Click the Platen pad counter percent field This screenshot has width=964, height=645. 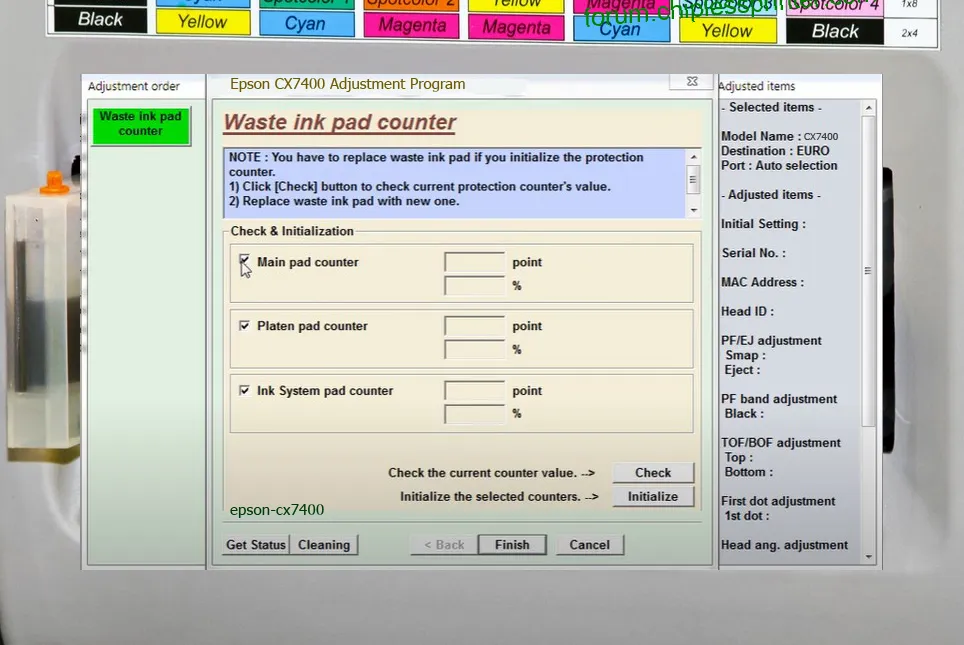pos(475,349)
